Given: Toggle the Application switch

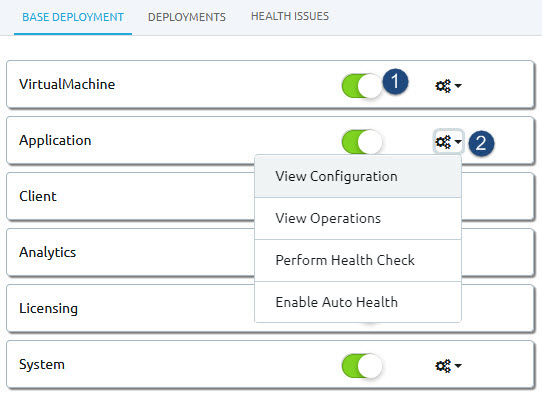Looking at the screenshot, I should (x=362, y=142).
